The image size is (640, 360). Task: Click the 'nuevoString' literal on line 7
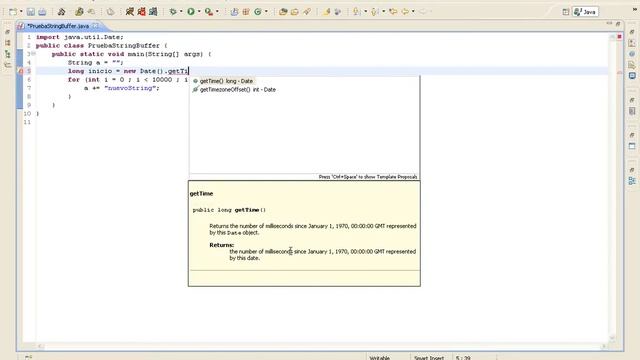tap(131, 88)
